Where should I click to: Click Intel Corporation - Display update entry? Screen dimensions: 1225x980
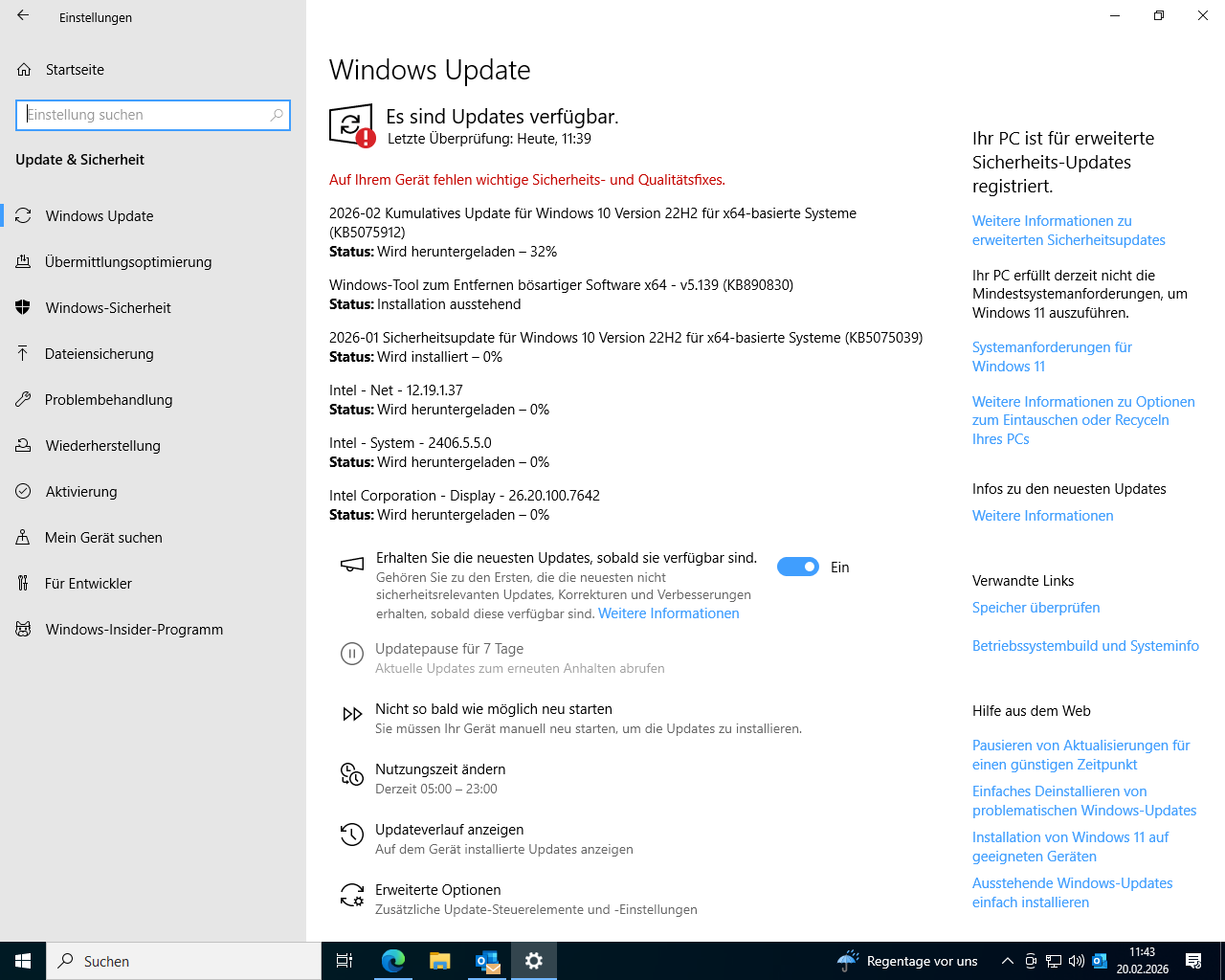(464, 505)
